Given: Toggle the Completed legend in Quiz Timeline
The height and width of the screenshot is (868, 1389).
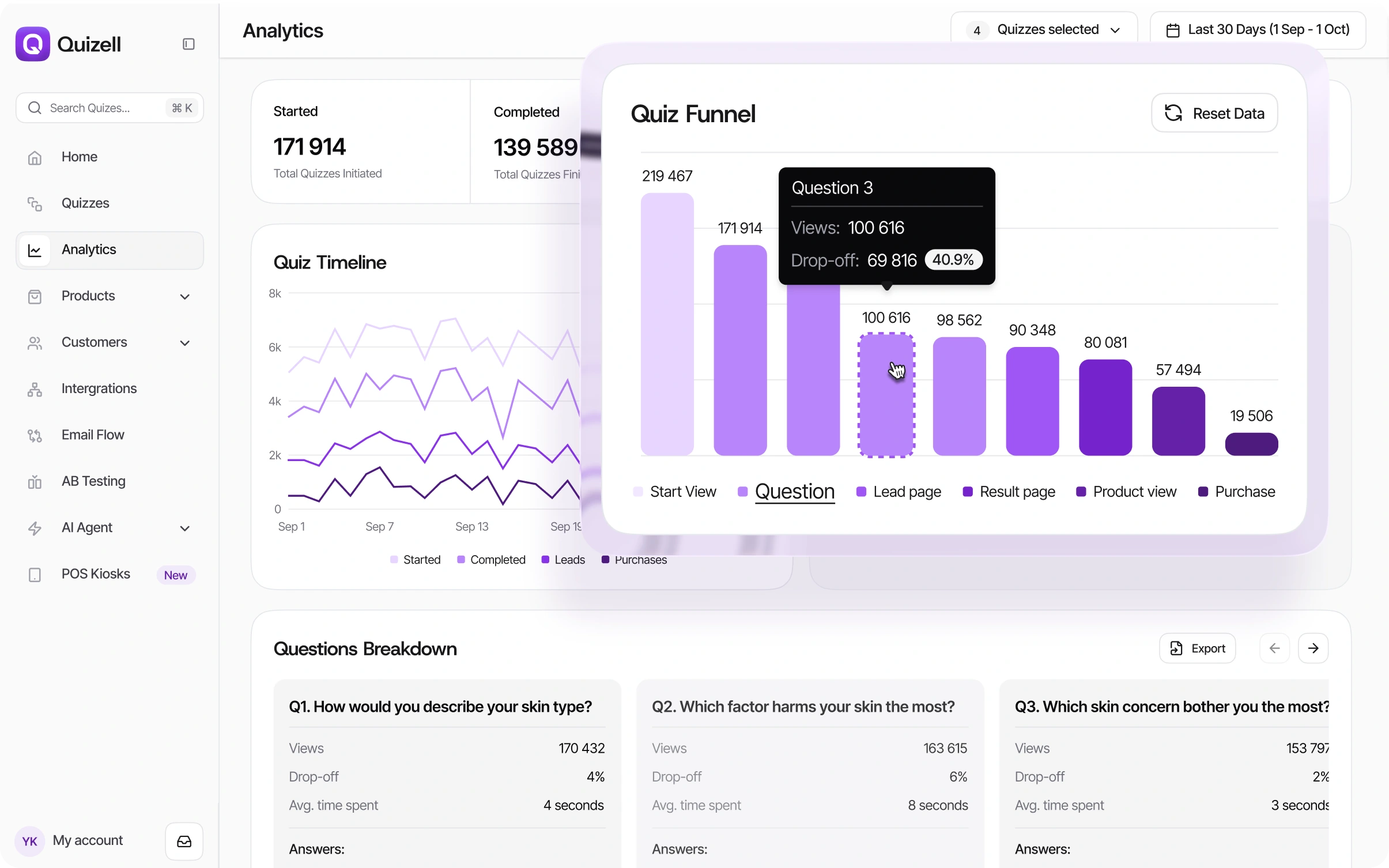Looking at the screenshot, I should (491, 560).
